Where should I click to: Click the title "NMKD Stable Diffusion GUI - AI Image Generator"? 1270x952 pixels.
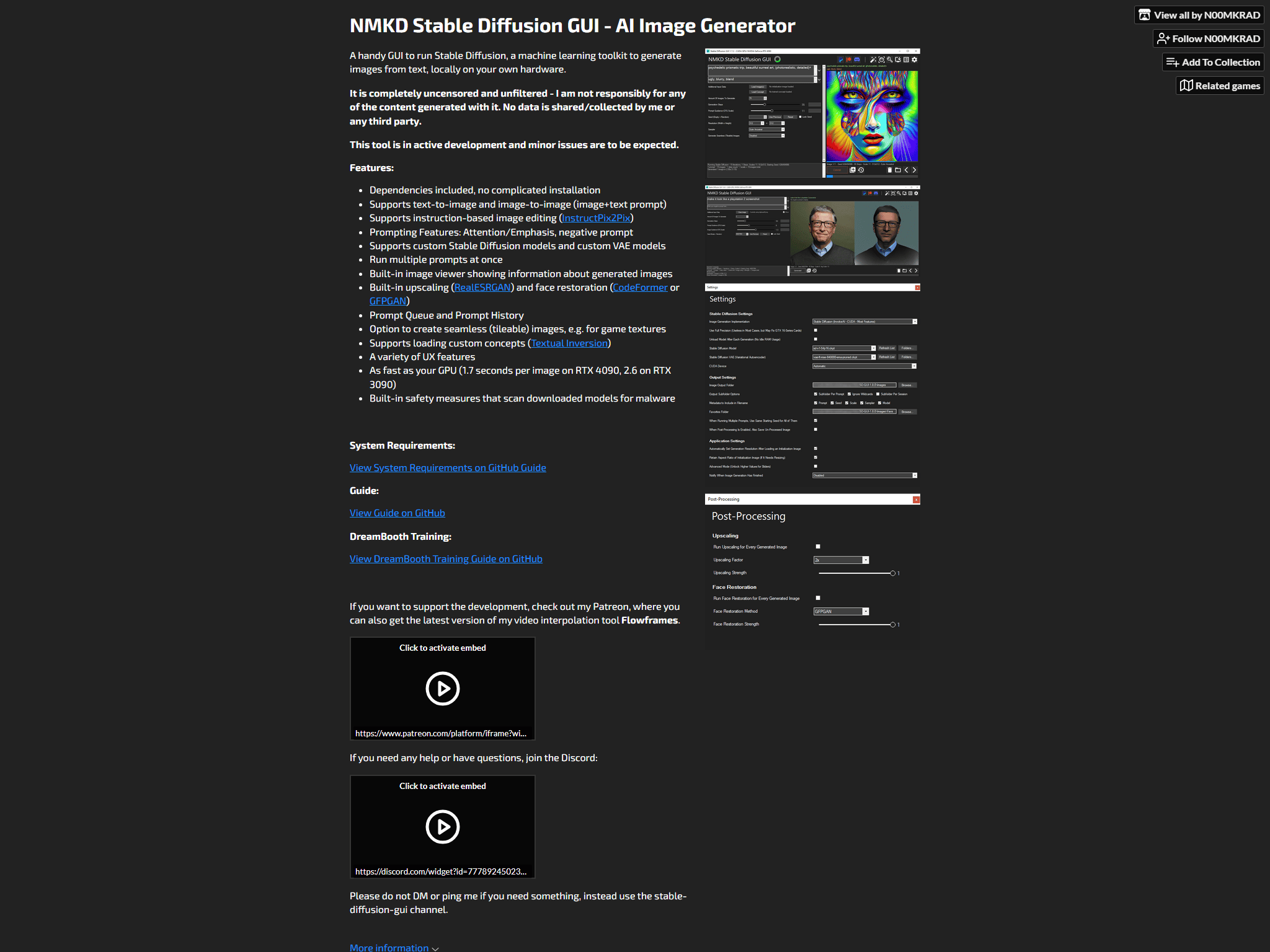point(572,25)
